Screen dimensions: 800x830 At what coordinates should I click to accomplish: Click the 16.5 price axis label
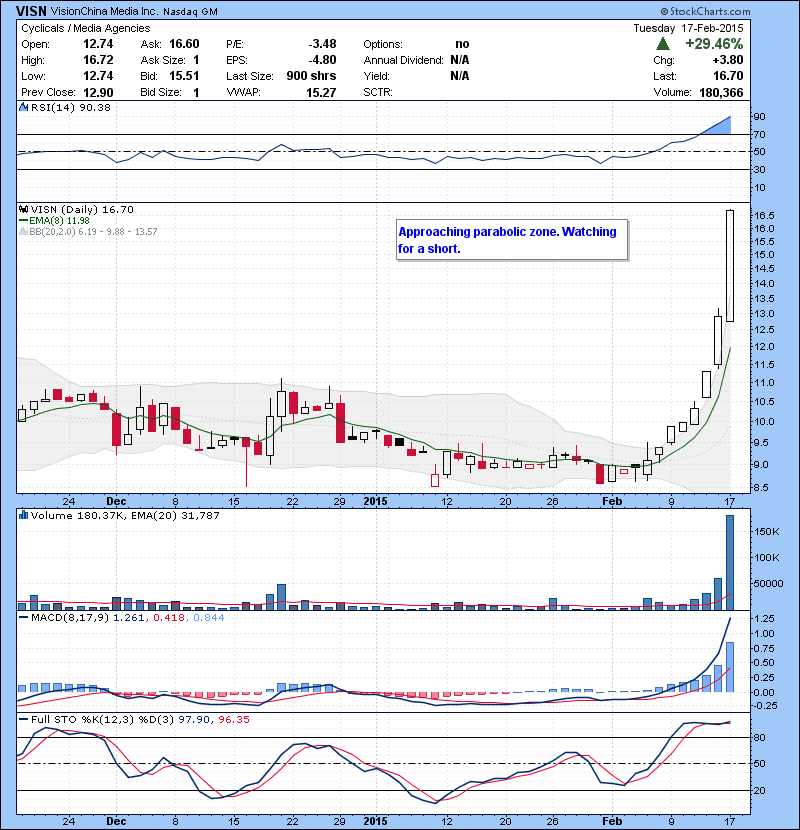[764, 215]
